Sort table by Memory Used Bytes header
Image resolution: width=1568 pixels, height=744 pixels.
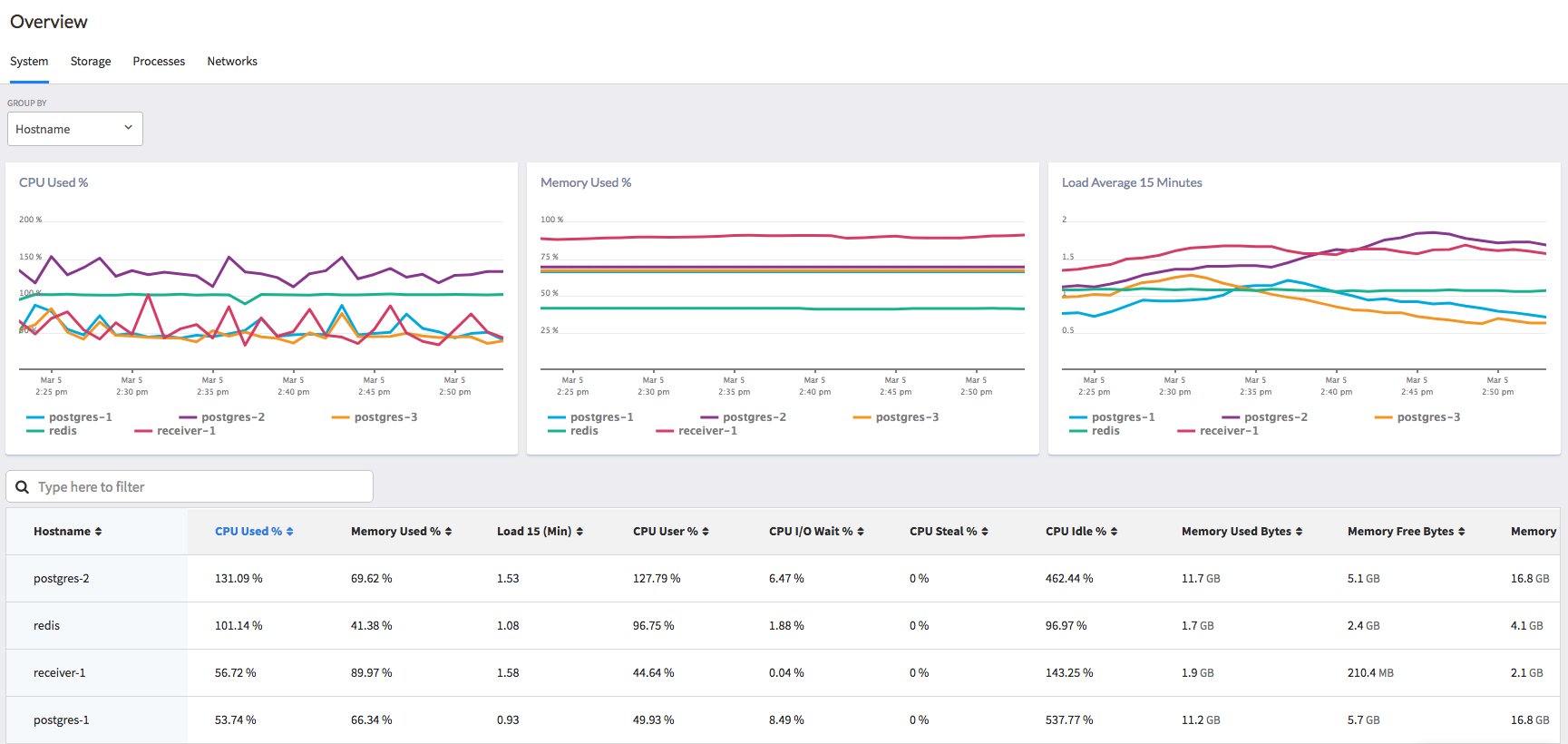pyautogui.click(x=1235, y=532)
